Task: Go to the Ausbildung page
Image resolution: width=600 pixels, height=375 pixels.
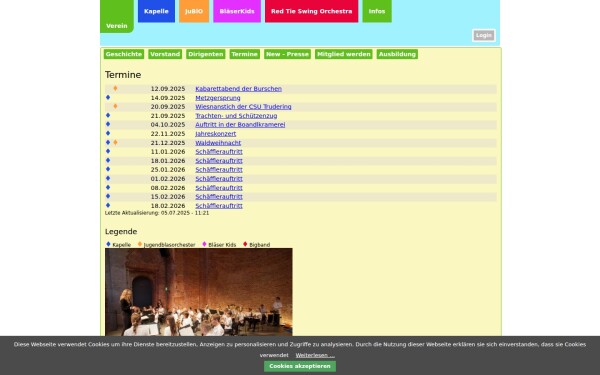Action: point(397,54)
